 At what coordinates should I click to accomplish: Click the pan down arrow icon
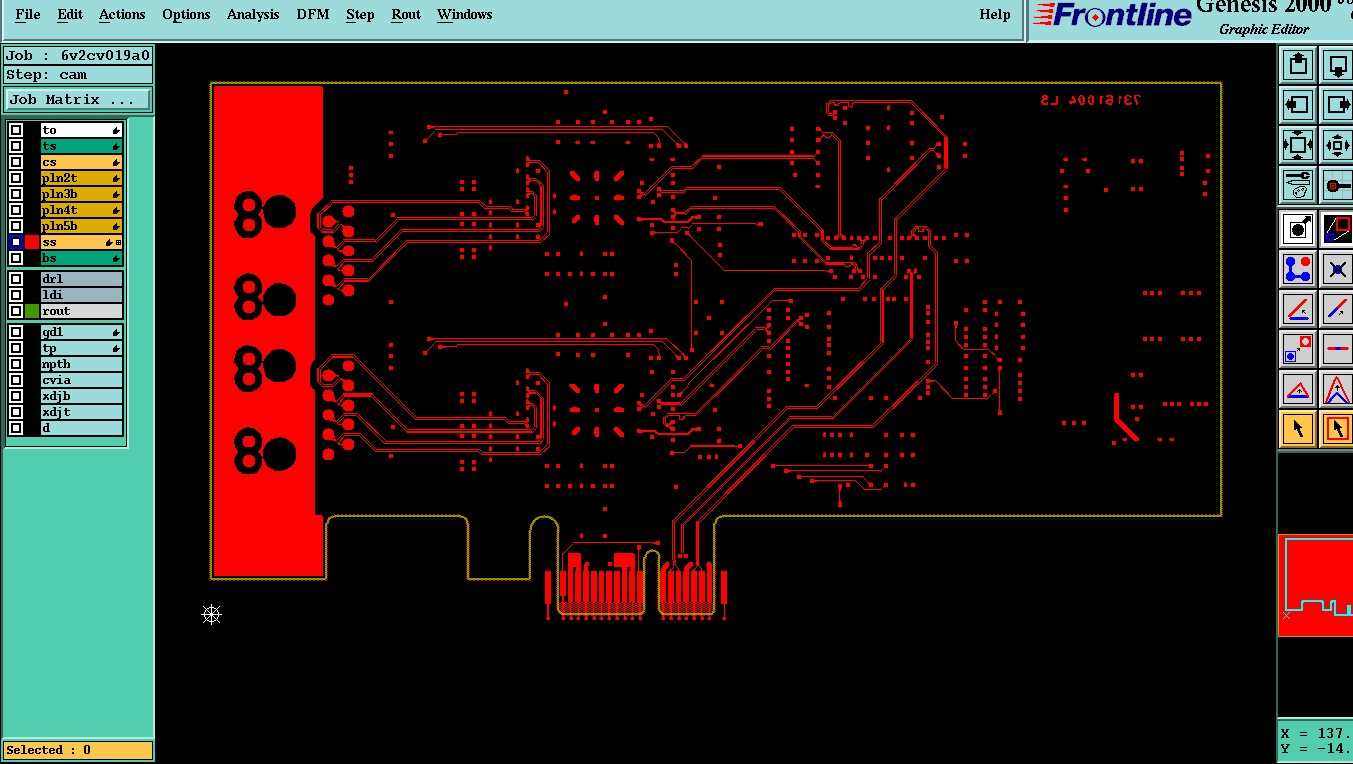pos(1337,65)
